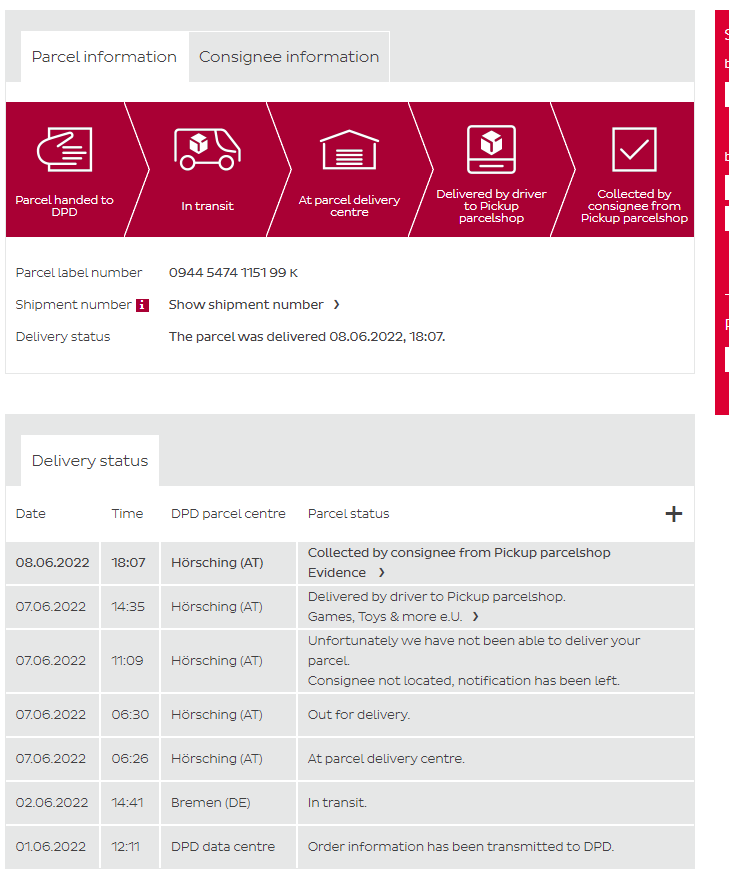Expand delivery status details with plus icon

674,514
